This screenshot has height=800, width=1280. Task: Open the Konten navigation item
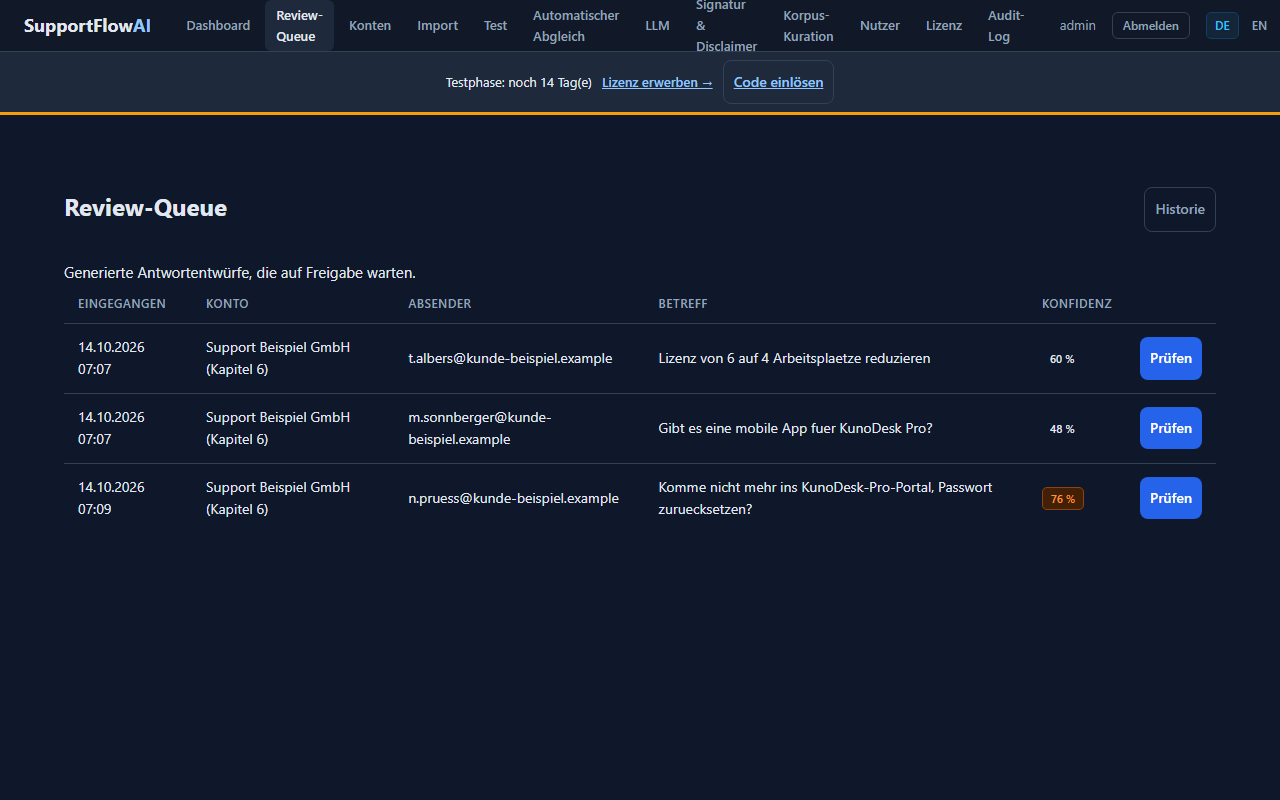tap(370, 26)
